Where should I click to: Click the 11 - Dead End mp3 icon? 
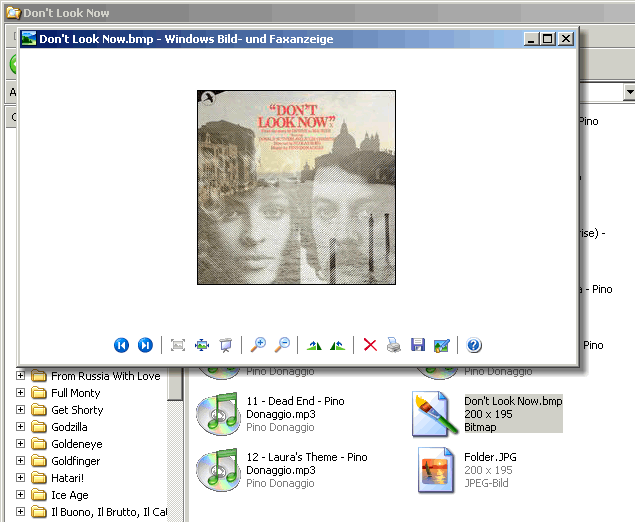pyautogui.click(x=218, y=413)
